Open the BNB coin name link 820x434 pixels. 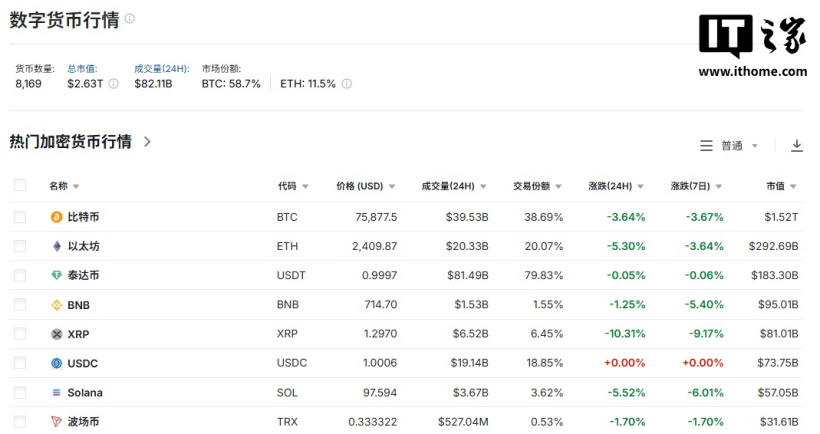78,305
